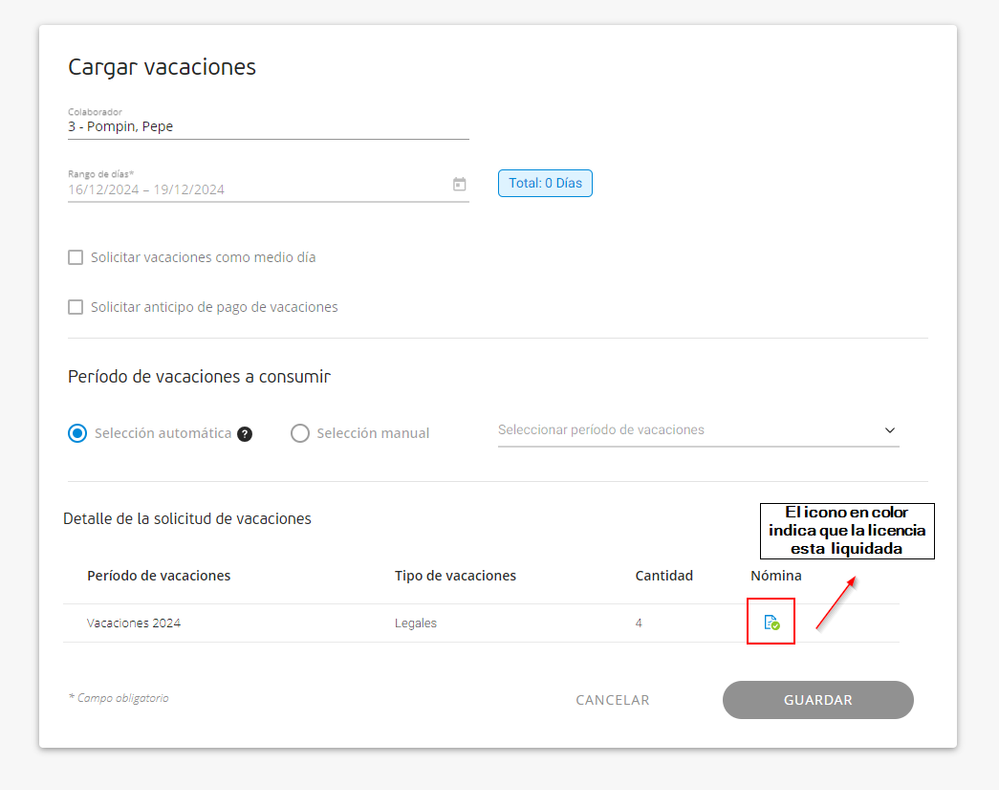Image resolution: width=999 pixels, height=790 pixels.
Task: Check Solicitar anticipo de pago de vacaciones
Action: click(76, 307)
